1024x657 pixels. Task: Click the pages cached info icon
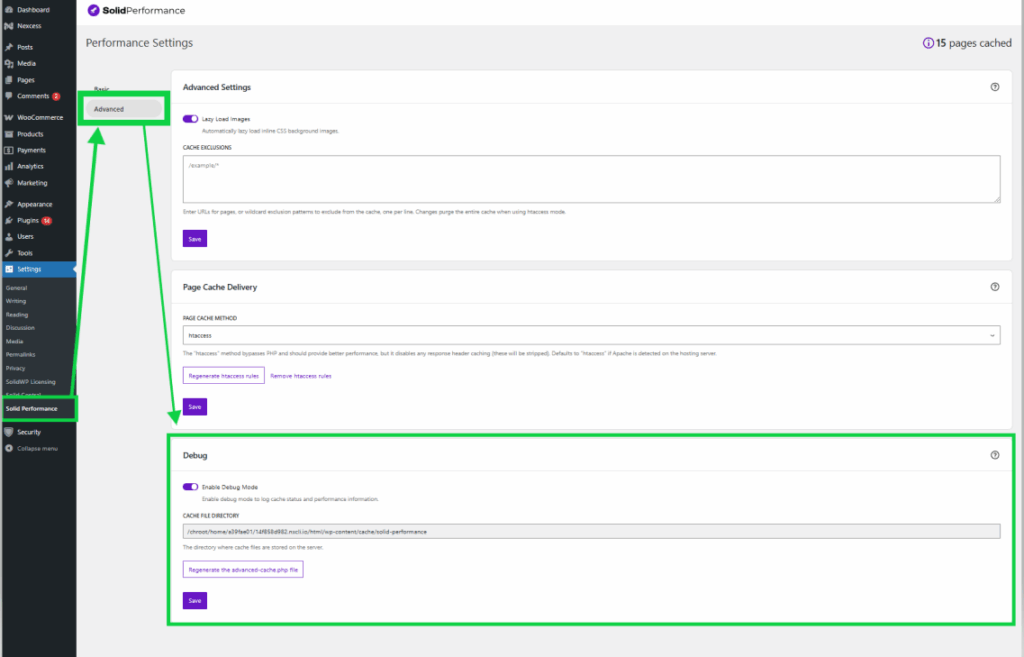pyautogui.click(x=928, y=44)
